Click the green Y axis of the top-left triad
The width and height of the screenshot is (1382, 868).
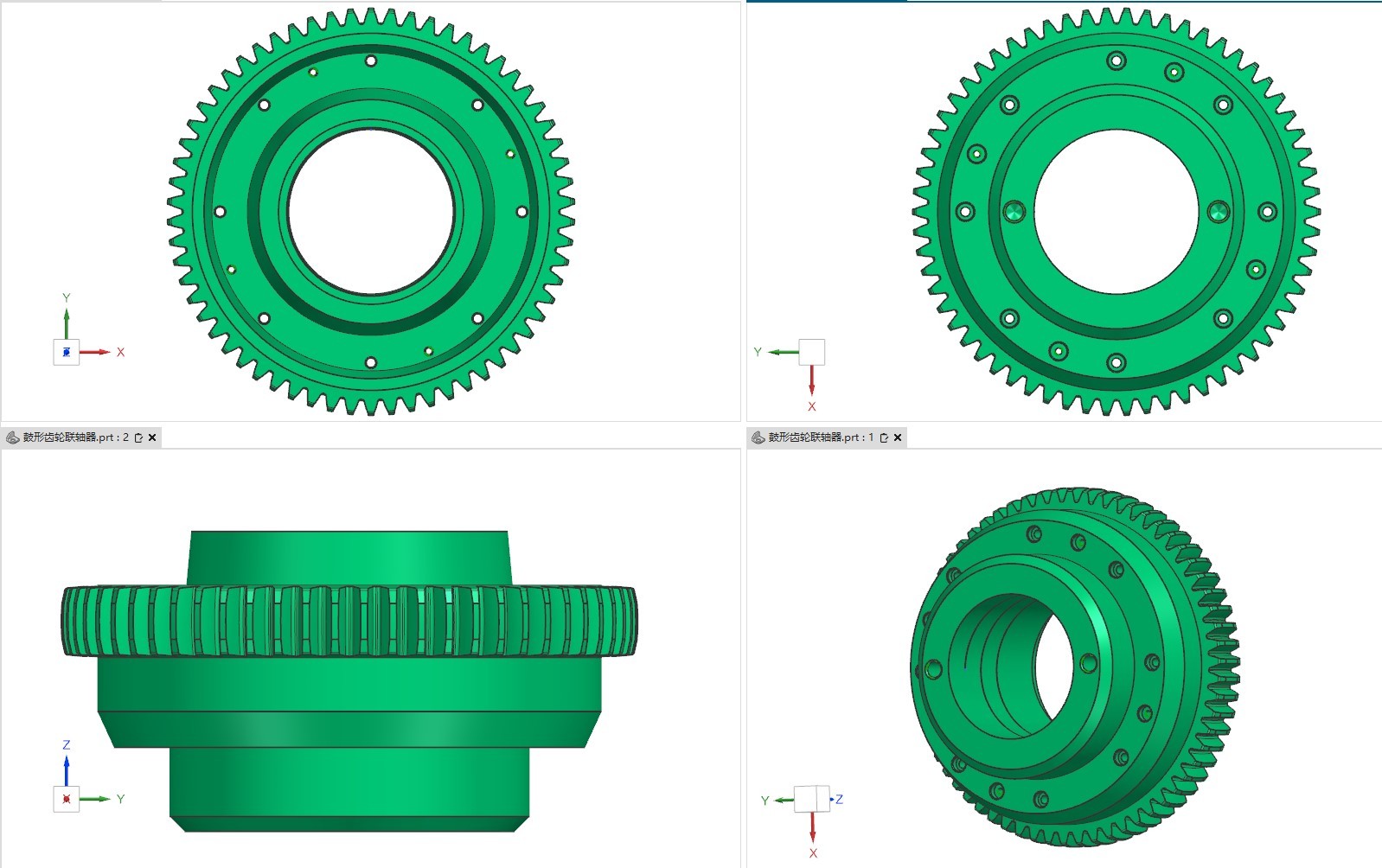point(67,322)
